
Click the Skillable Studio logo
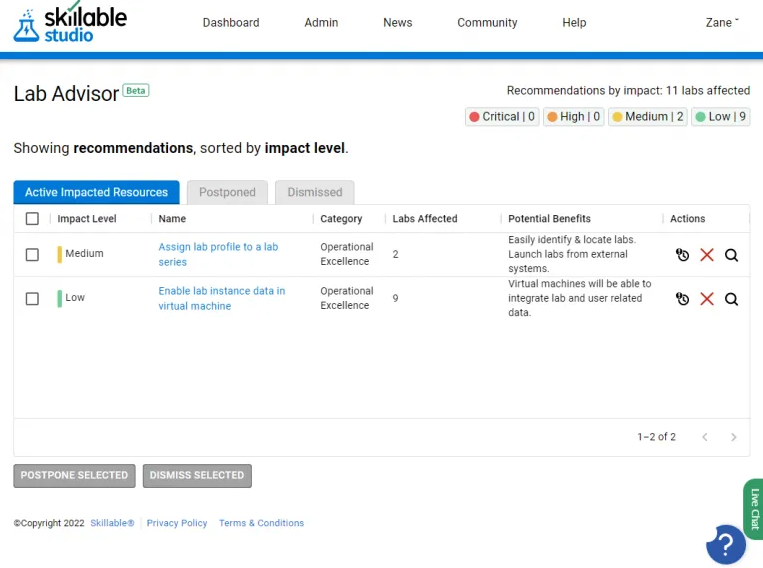coord(70,23)
